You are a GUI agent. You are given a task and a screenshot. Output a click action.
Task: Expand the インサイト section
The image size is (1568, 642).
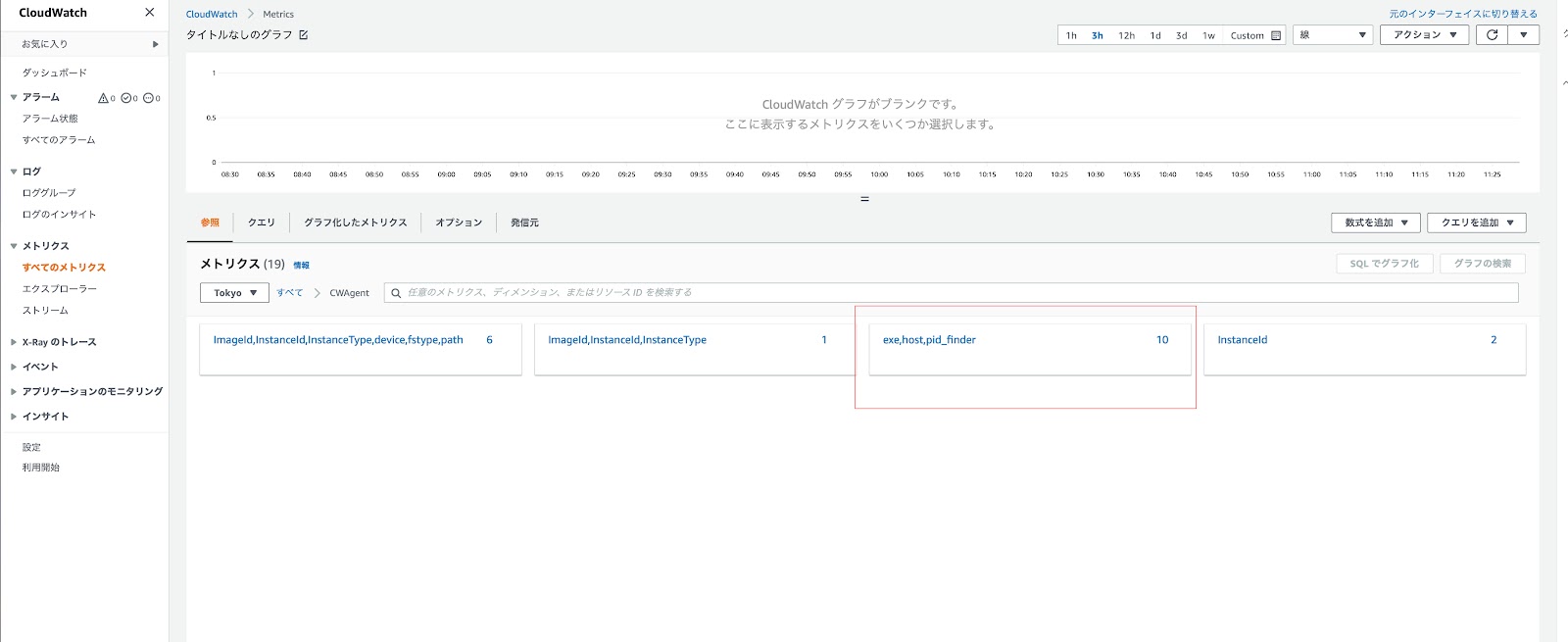[14, 417]
